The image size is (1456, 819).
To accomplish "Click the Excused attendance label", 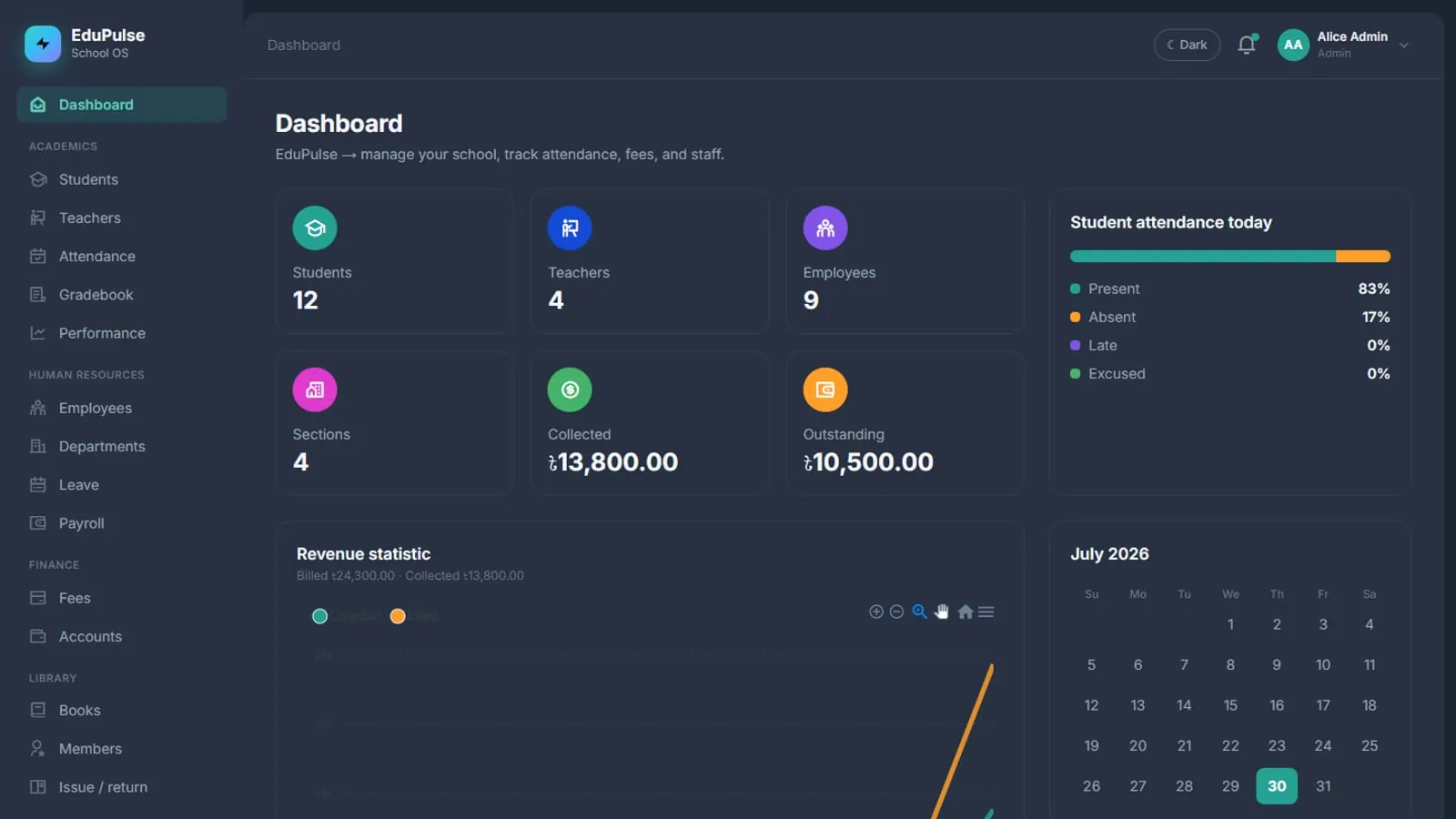I will (1117, 373).
